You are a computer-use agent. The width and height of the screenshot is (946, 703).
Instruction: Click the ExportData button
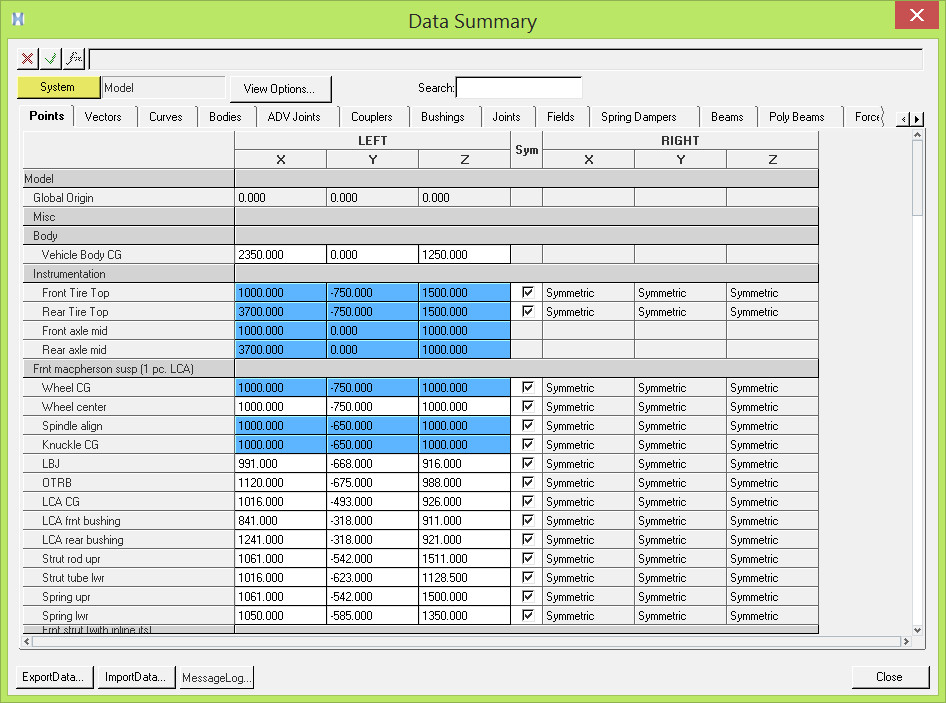tap(54, 677)
